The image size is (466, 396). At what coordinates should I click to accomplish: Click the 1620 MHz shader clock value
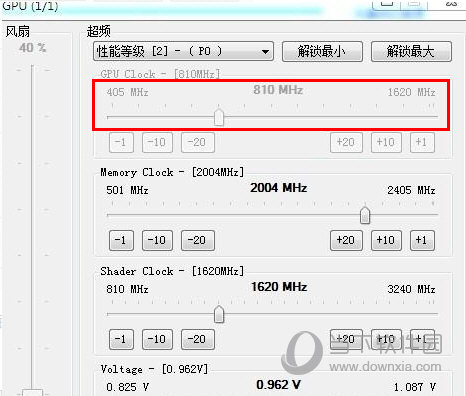[279, 287]
